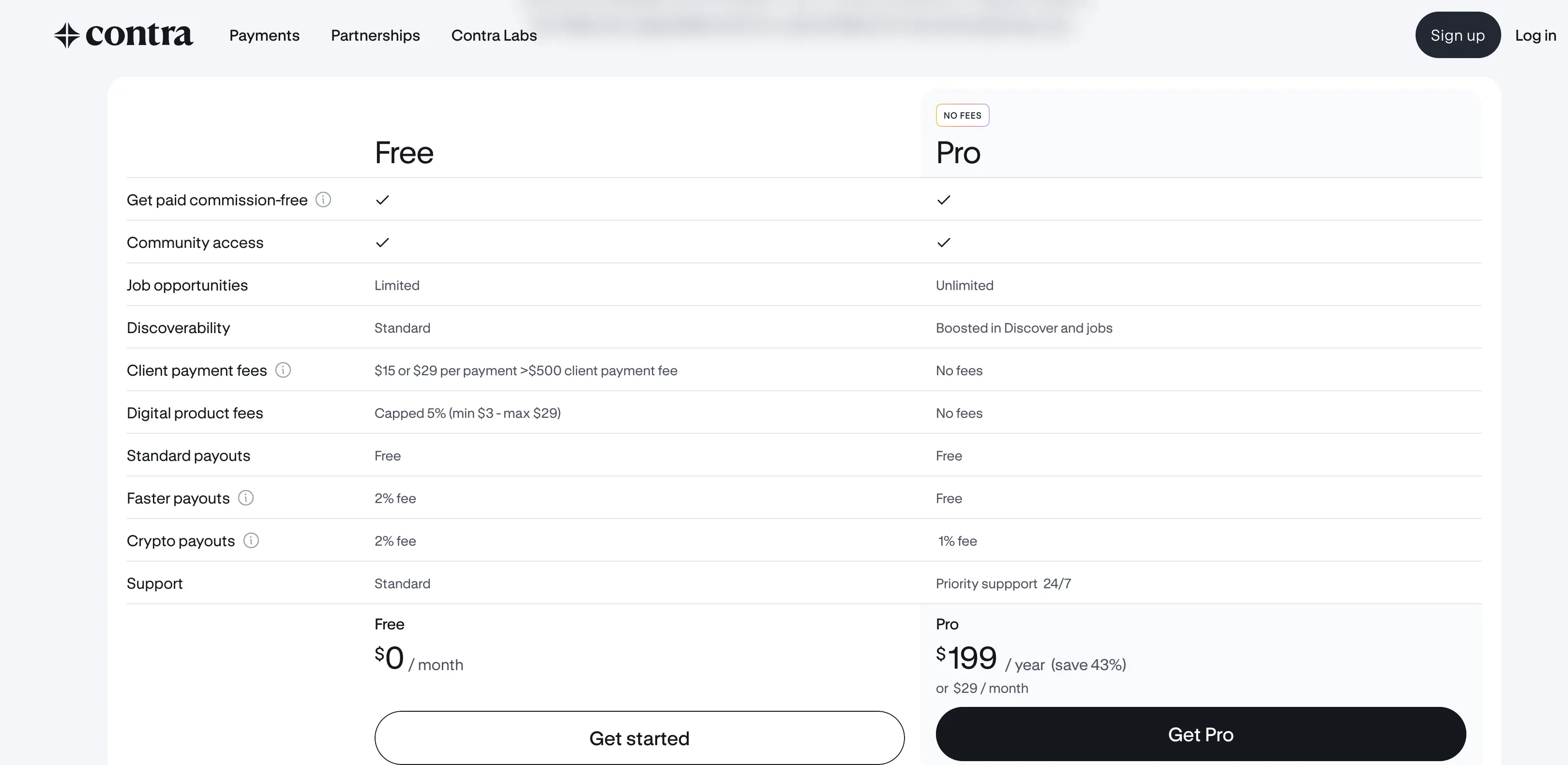This screenshot has width=1568, height=765.
Task: Click the Support row label
Action: (154, 583)
